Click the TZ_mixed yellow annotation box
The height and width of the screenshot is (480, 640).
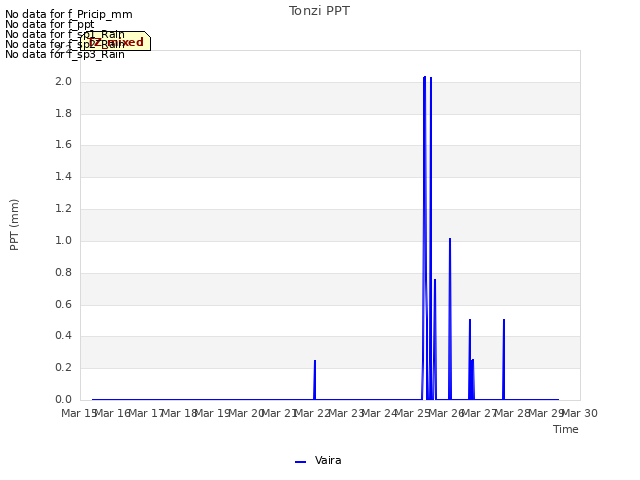116,41
